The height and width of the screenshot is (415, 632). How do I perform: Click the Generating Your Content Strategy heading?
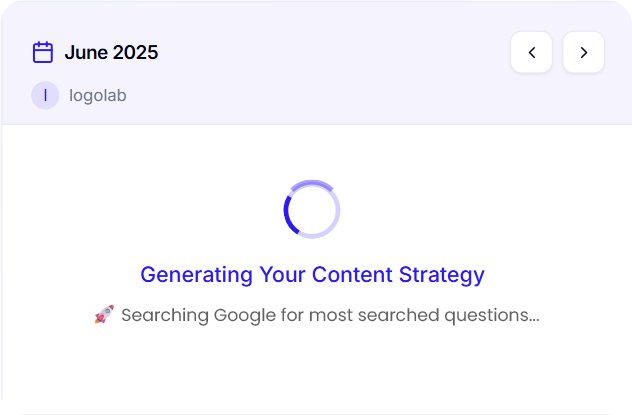(312, 275)
